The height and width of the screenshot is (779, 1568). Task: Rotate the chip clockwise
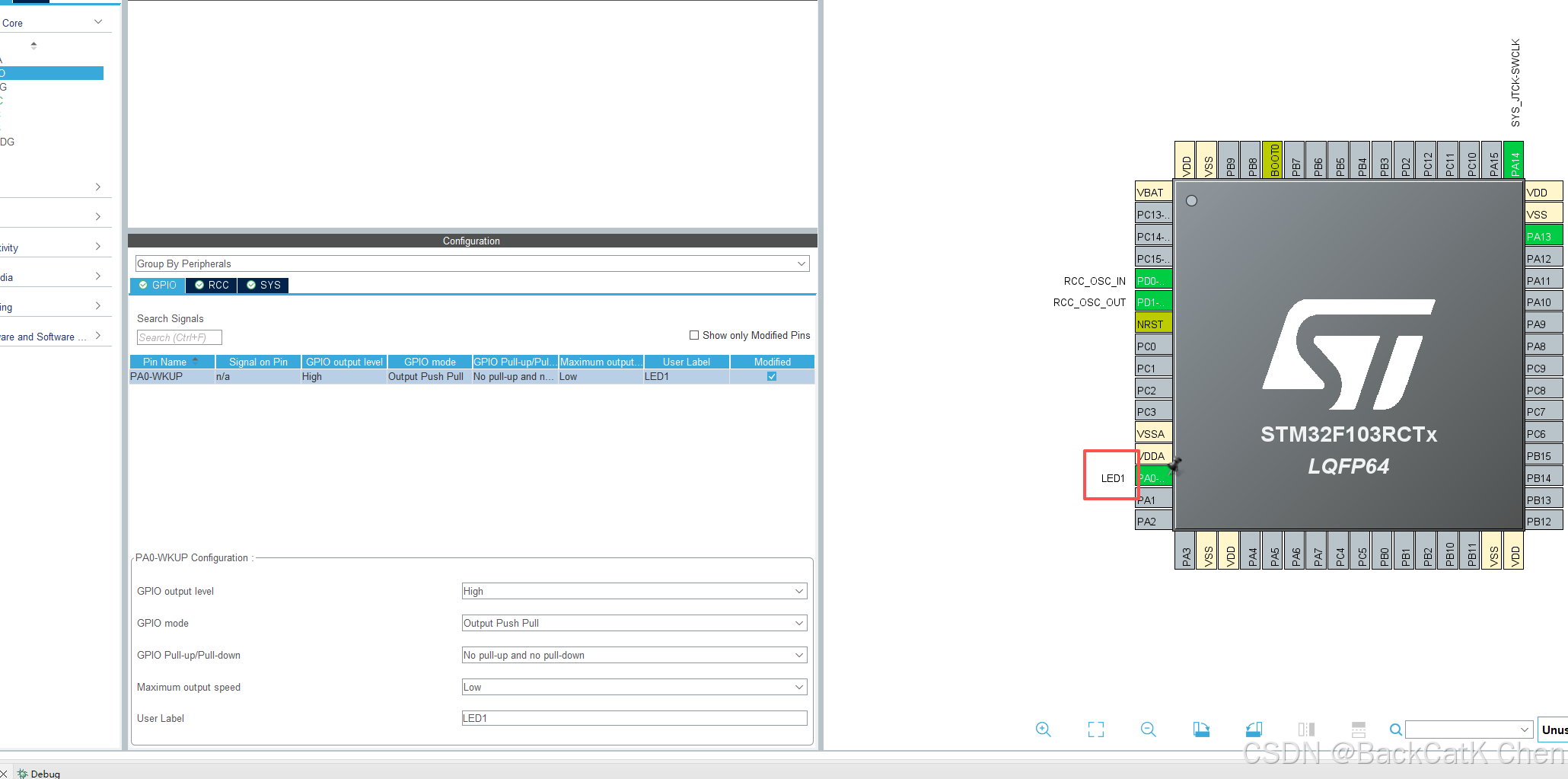[x=1201, y=730]
